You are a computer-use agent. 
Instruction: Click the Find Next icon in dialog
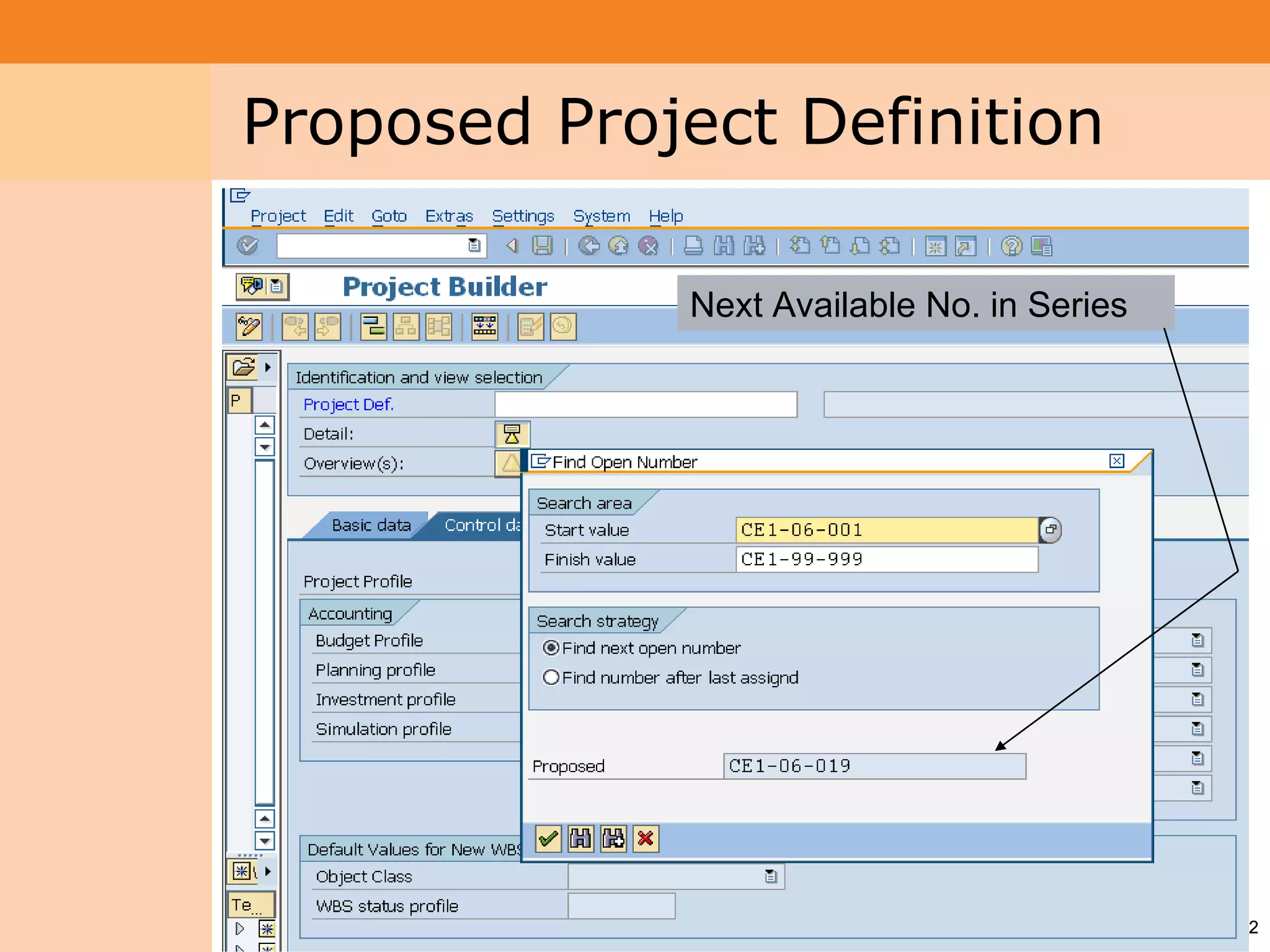pos(614,839)
